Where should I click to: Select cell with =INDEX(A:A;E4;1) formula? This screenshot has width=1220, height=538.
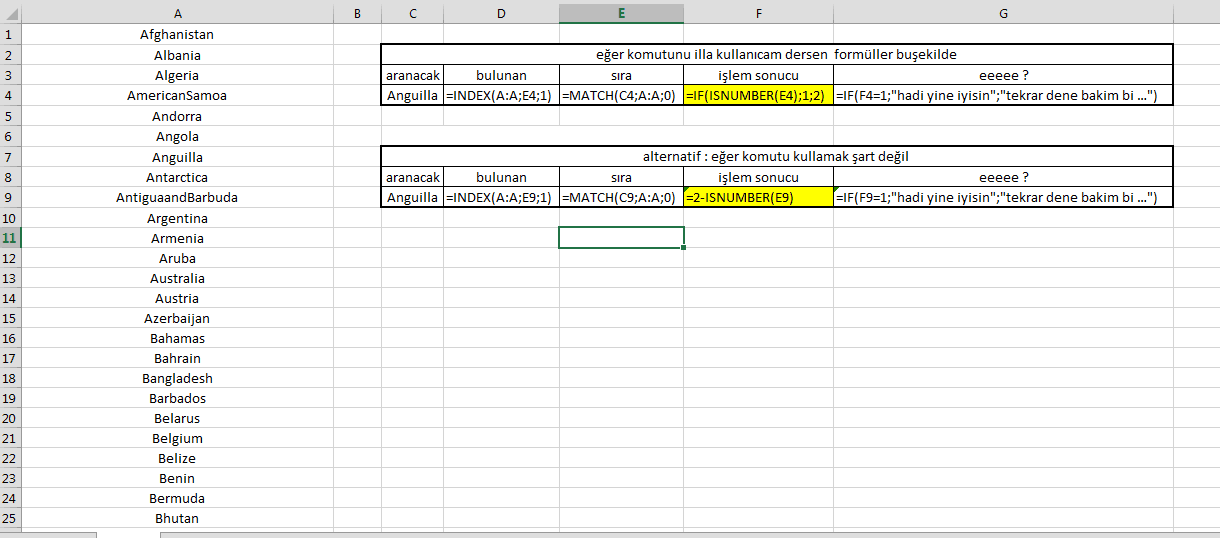click(501, 96)
